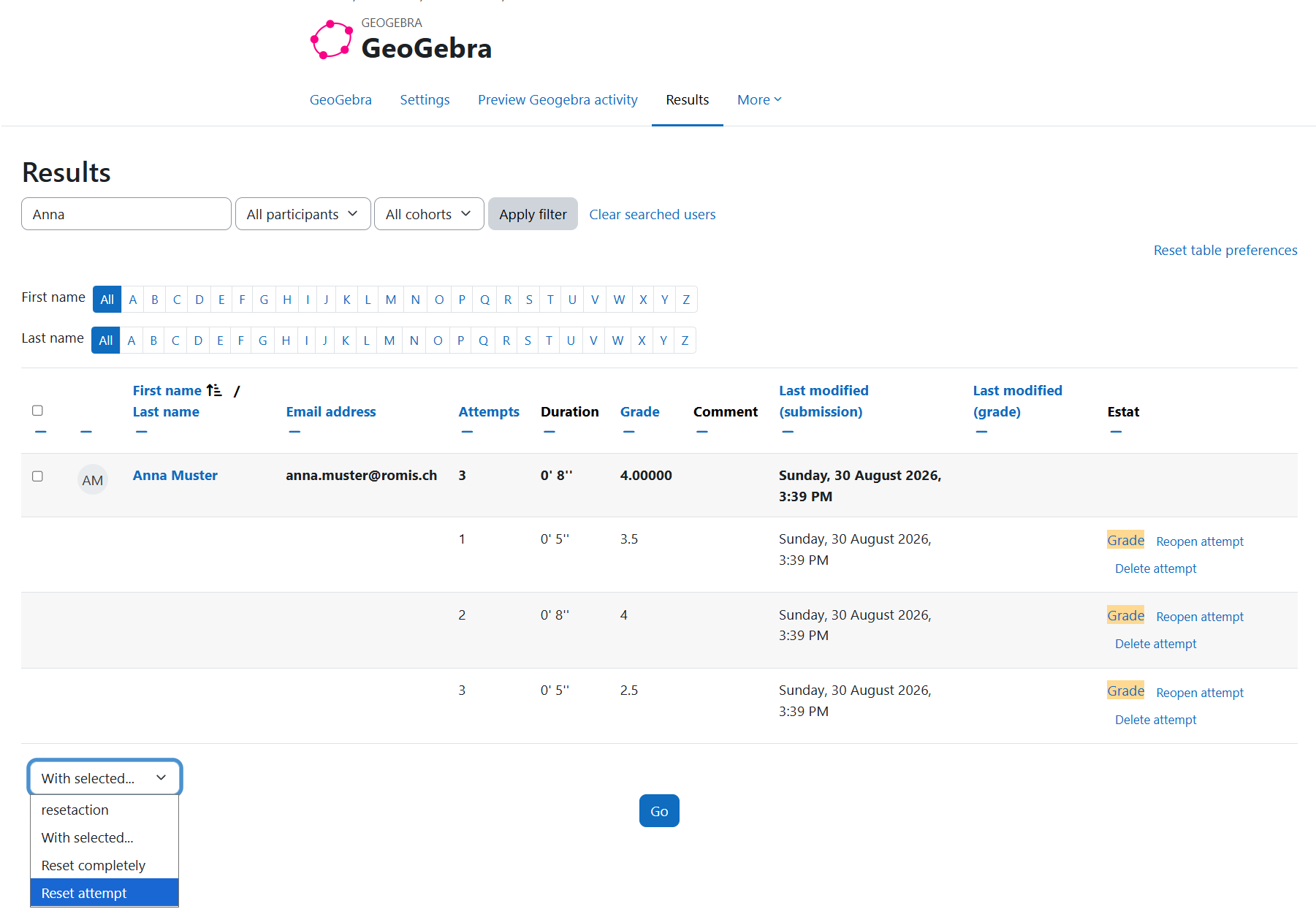Click the GeoGebra logo icon
Image resolution: width=1316 pixels, height=917 pixels.
click(331, 40)
